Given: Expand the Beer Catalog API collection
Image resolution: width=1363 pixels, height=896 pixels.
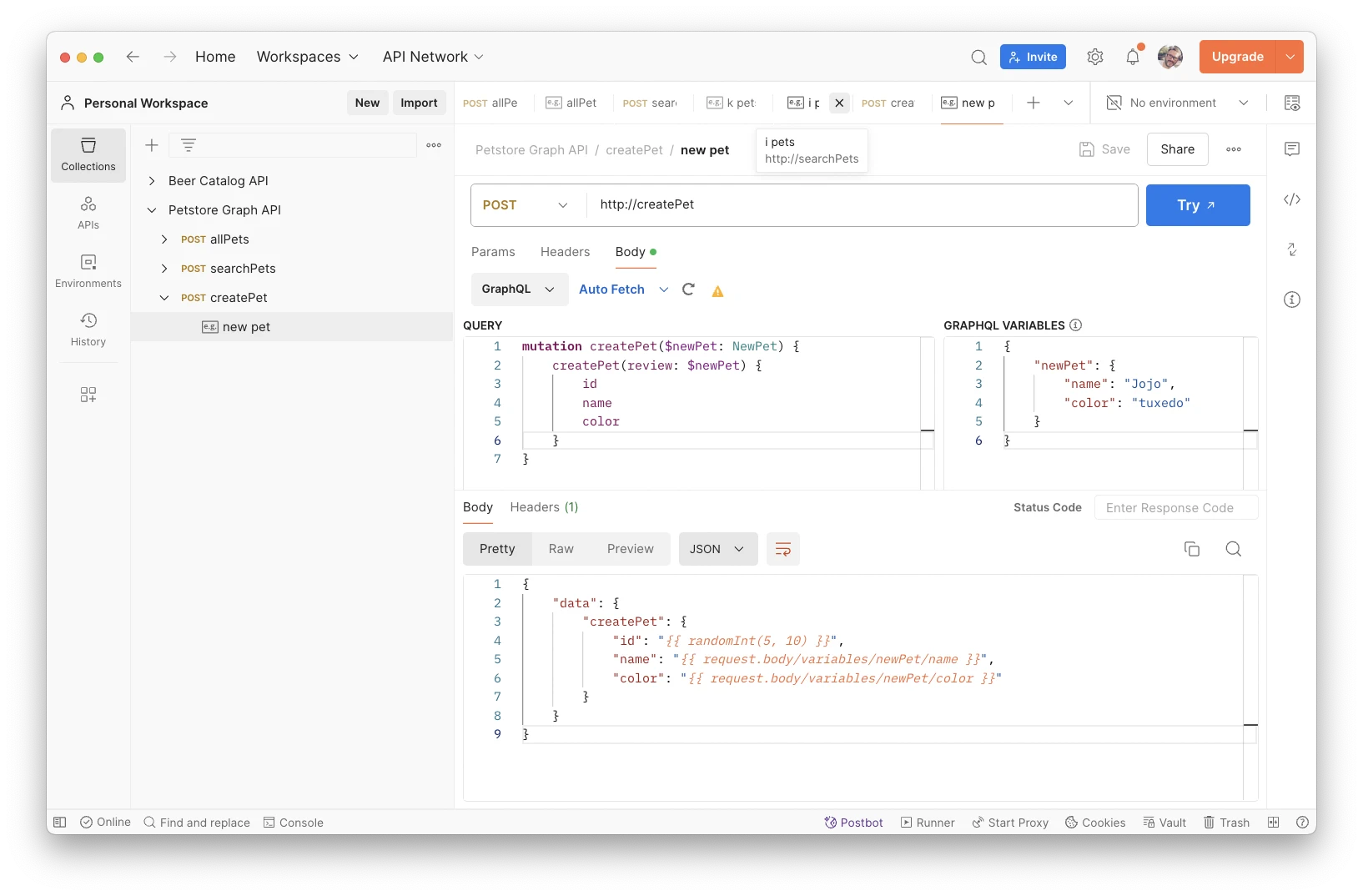Looking at the screenshot, I should click(x=152, y=181).
